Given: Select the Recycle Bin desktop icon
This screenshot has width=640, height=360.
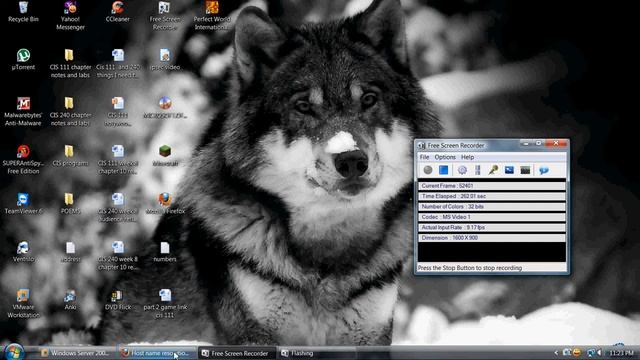Looking at the screenshot, I should click(23, 12).
